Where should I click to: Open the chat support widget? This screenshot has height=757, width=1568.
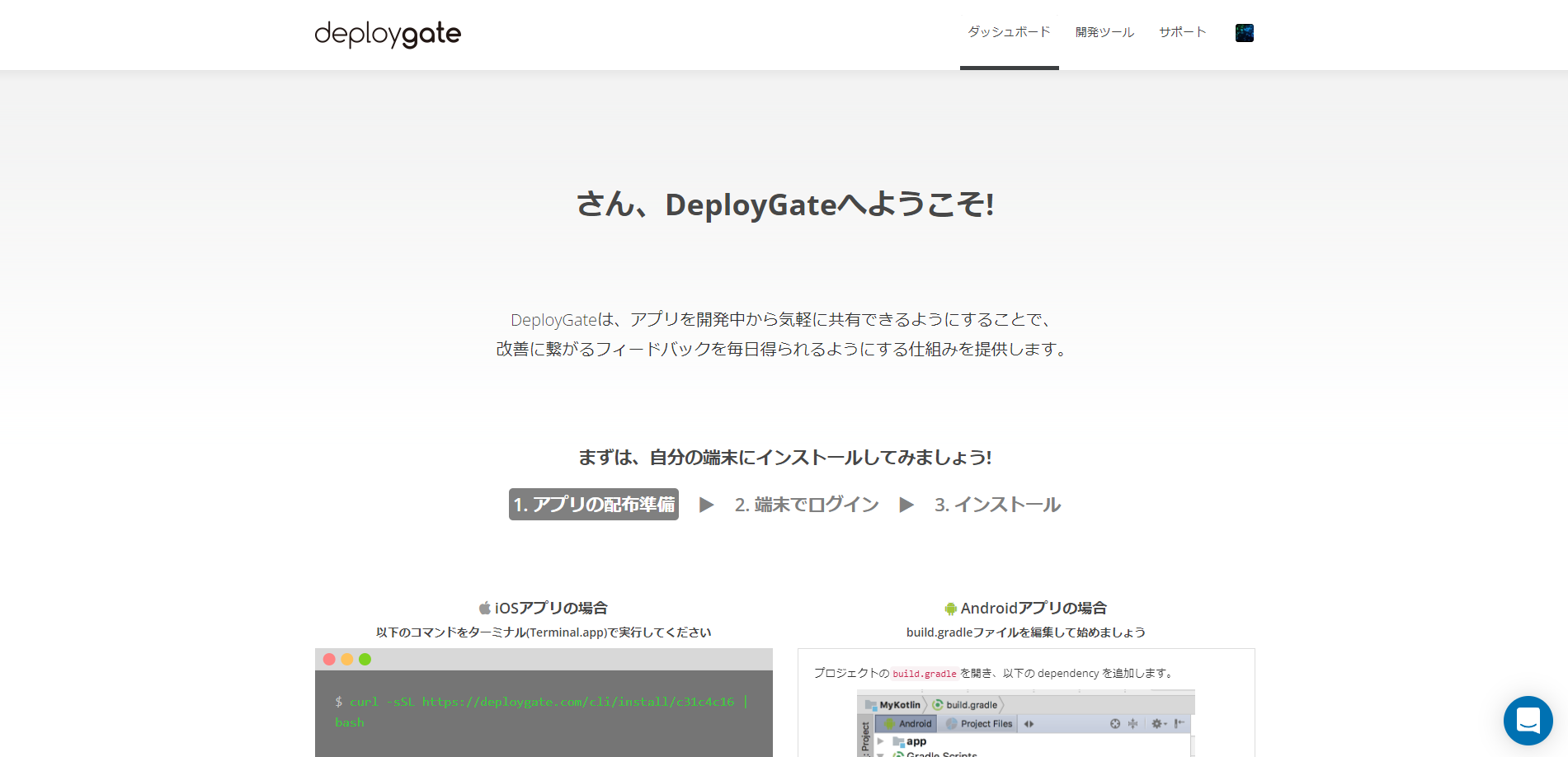[x=1528, y=720]
